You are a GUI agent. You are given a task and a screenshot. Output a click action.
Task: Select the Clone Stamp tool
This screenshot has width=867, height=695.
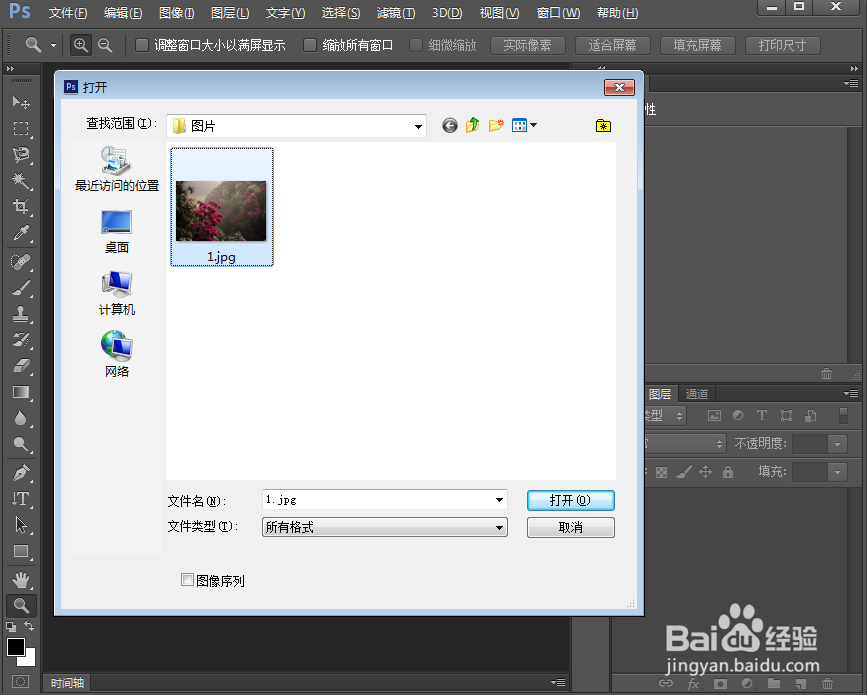pyautogui.click(x=21, y=313)
